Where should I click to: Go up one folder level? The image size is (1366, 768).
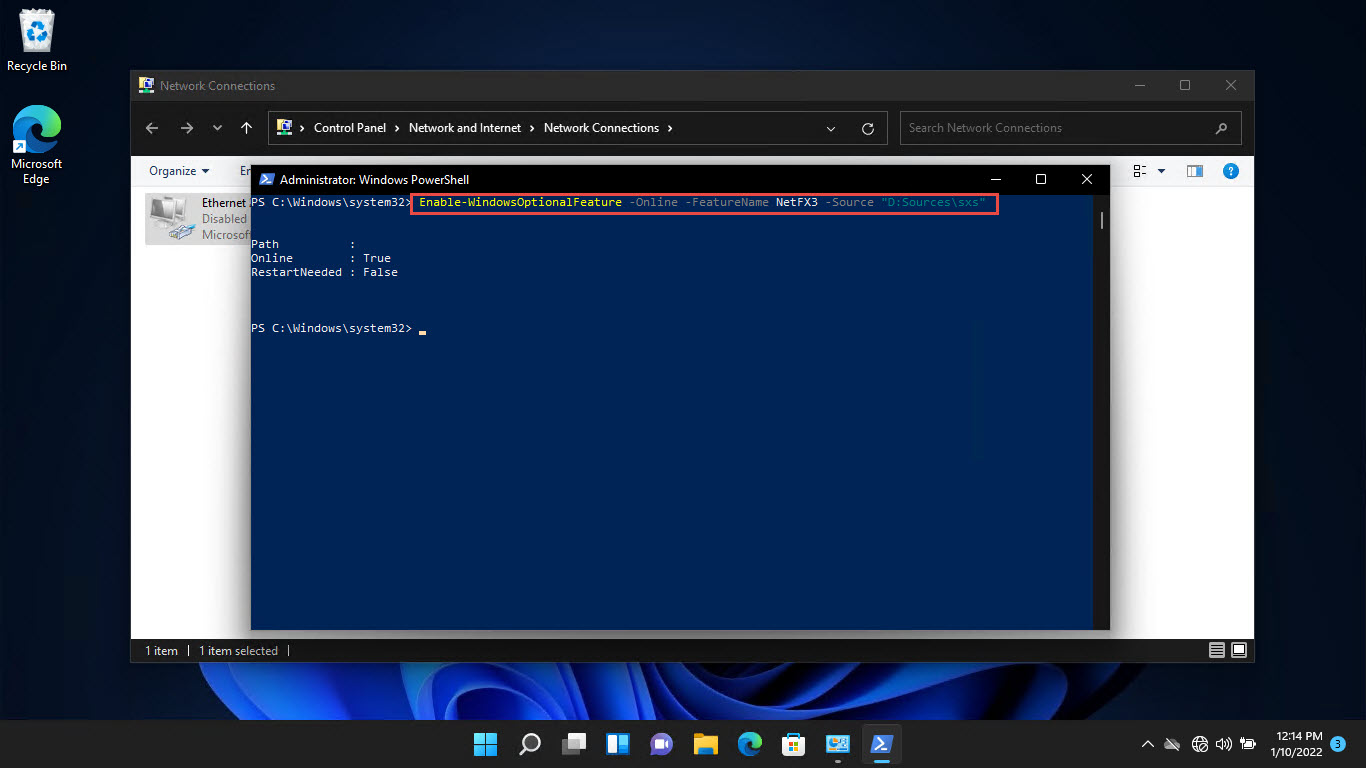(x=246, y=128)
